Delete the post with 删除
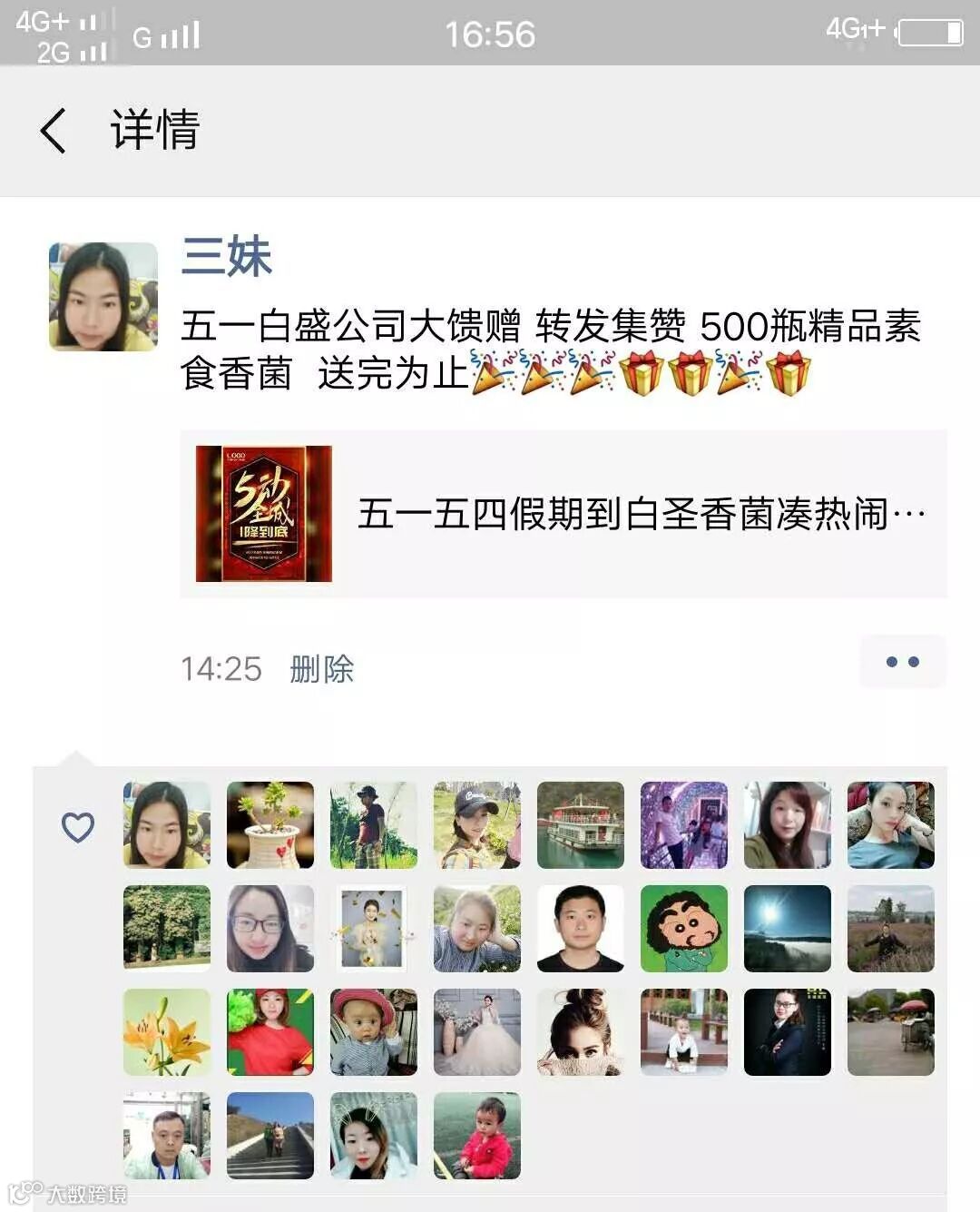This screenshot has width=980, height=1212. [322, 669]
